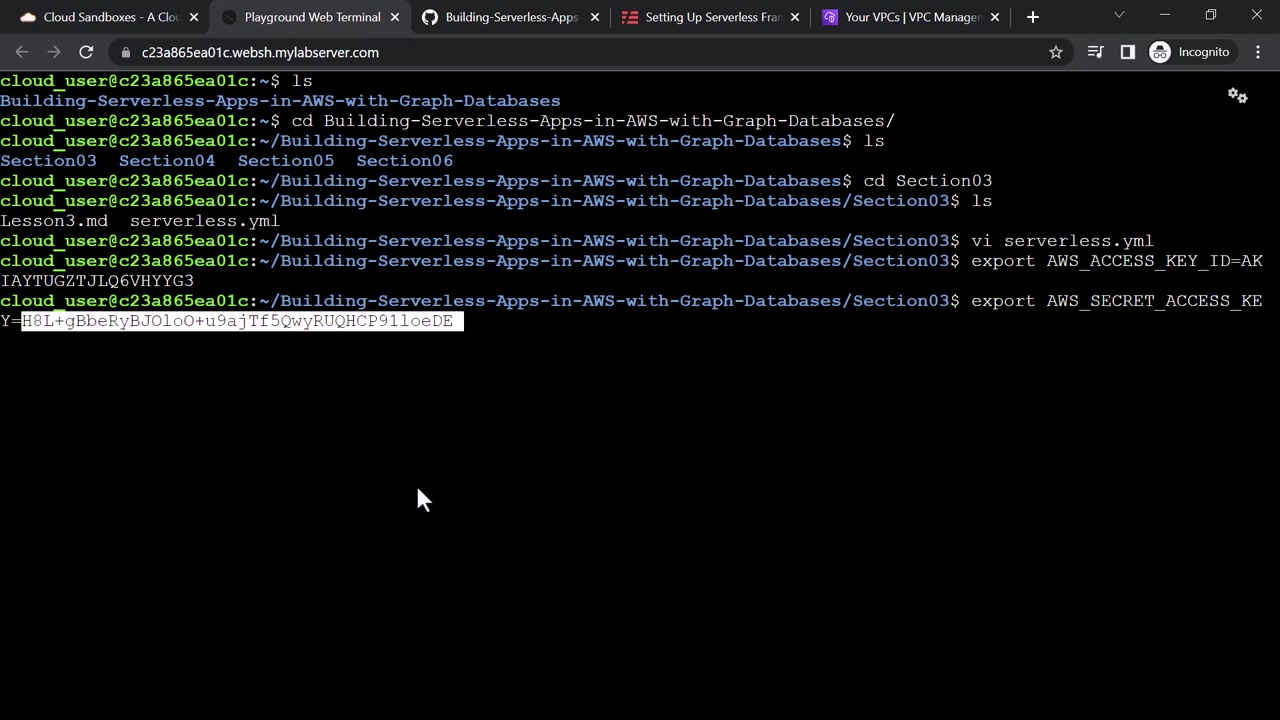
Task: Open the Your VPCs tab
Action: click(911, 17)
